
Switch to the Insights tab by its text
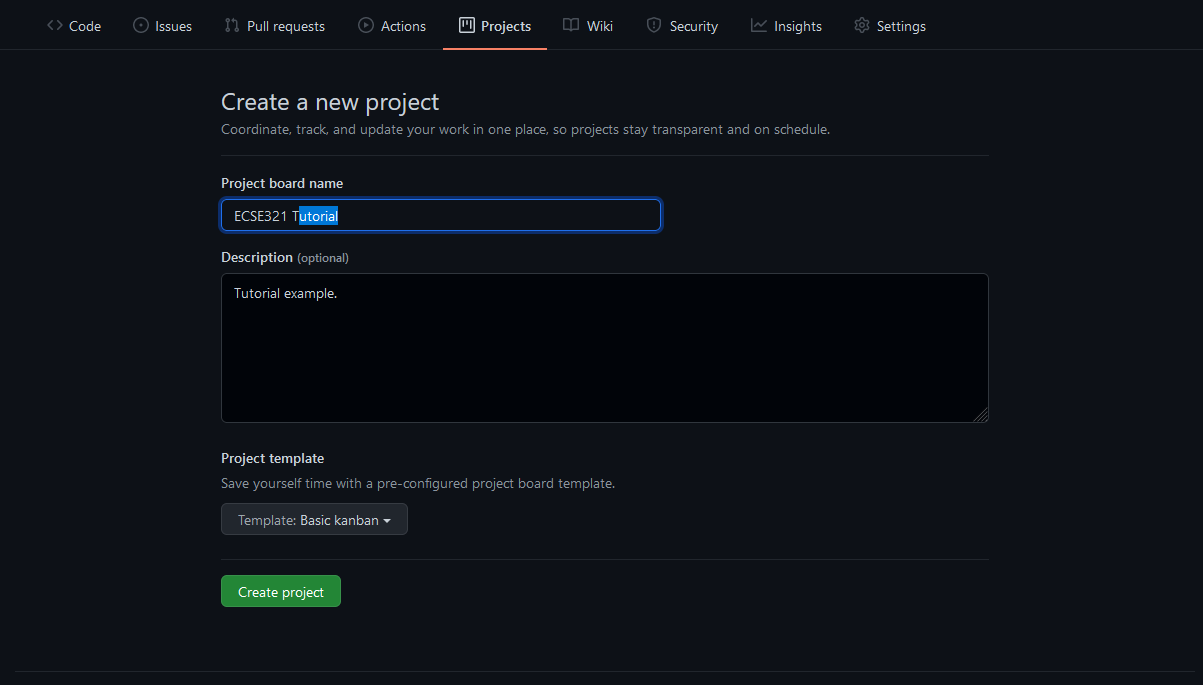[798, 26]
